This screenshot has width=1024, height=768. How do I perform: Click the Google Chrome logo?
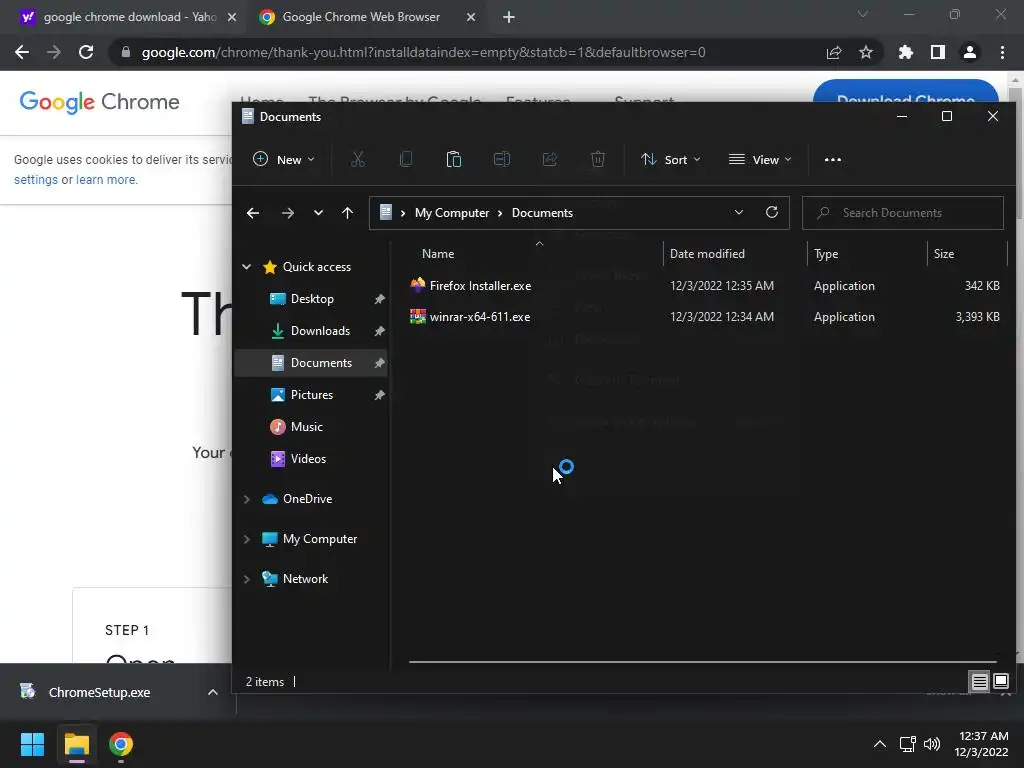pyautogui.click(x=99, y=102)
